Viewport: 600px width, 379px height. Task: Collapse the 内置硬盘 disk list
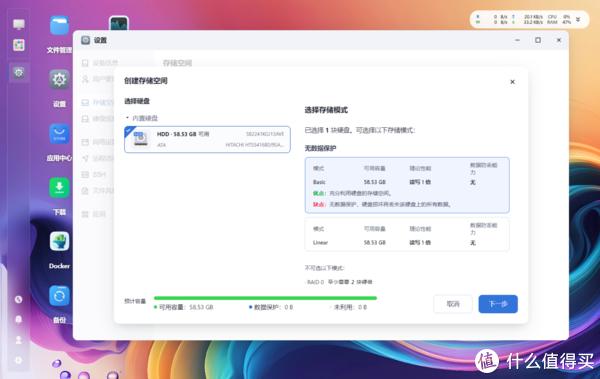pos(127,118)
